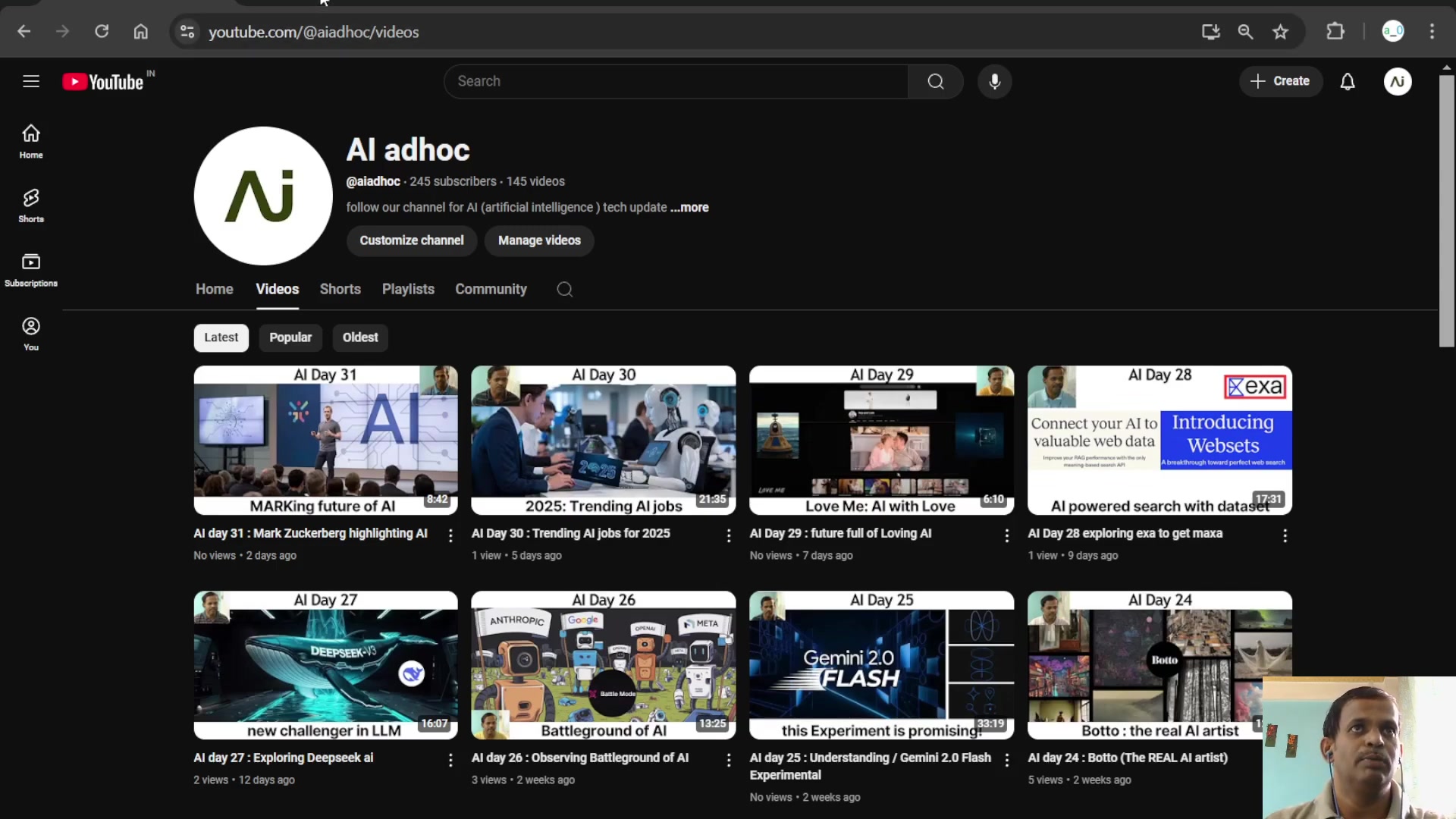Open the browser extensions puzzle icon
The width and height of the screenshot is (1456, 819).
(x=1335, y=32)
